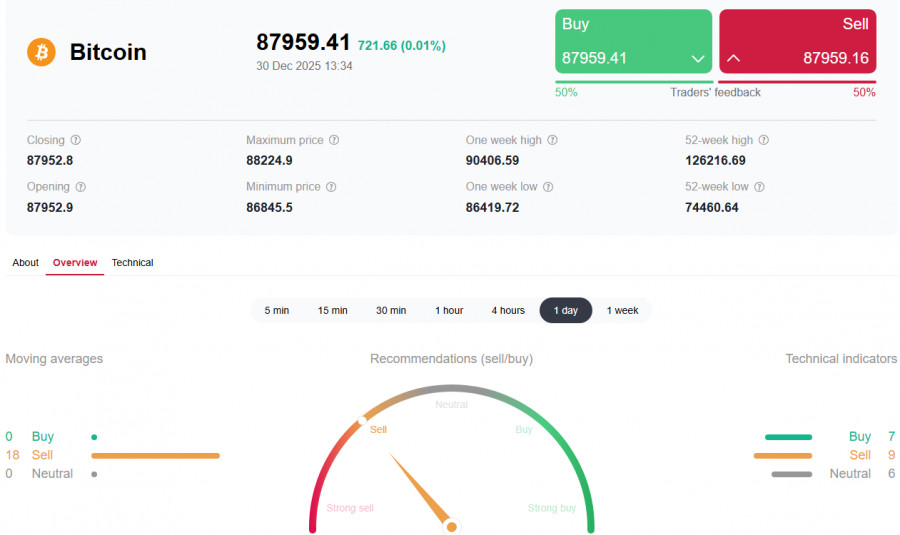900x535 pixels.
Task: Select the 1 day timeframe
Action: [566, 311]
